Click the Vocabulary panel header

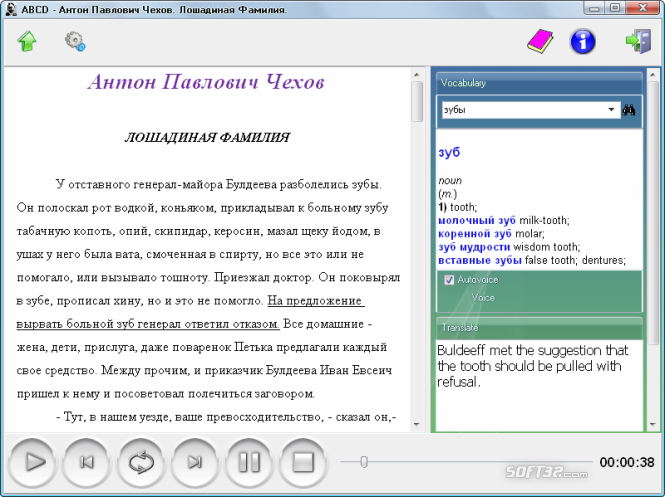tap(539, 83)
